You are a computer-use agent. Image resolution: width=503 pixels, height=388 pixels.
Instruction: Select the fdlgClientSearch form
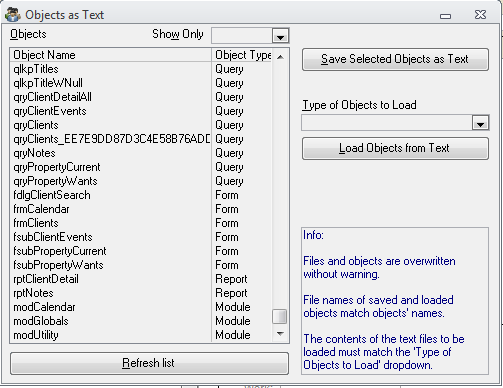142,195
